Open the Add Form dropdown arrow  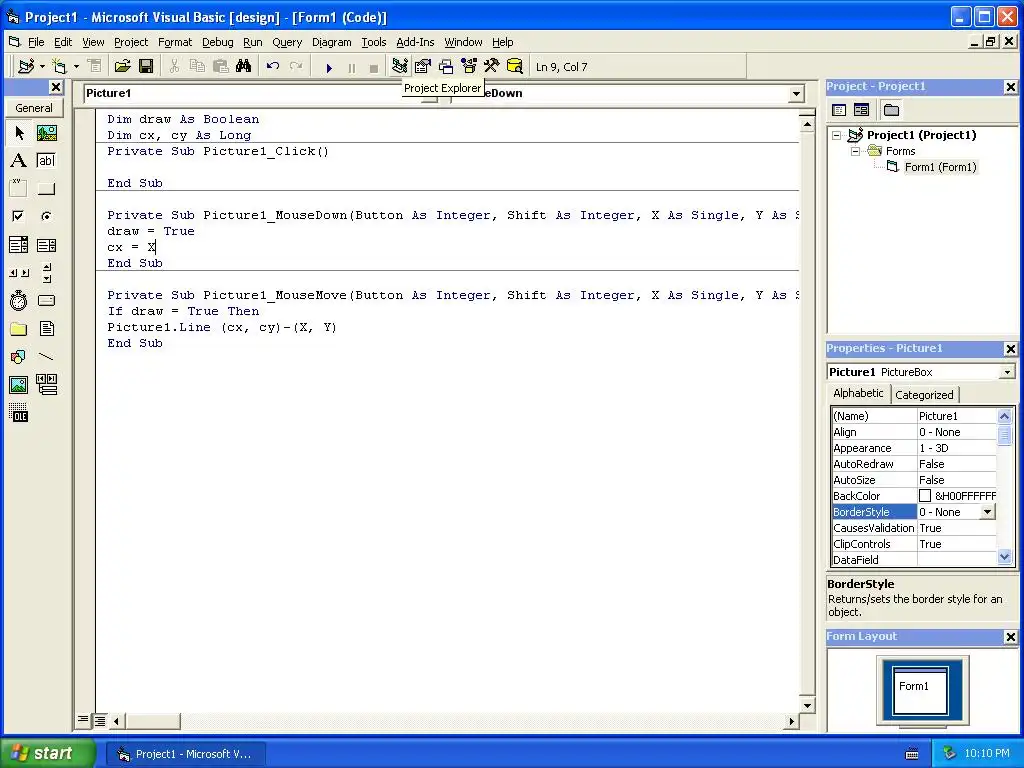pos(76,67)
